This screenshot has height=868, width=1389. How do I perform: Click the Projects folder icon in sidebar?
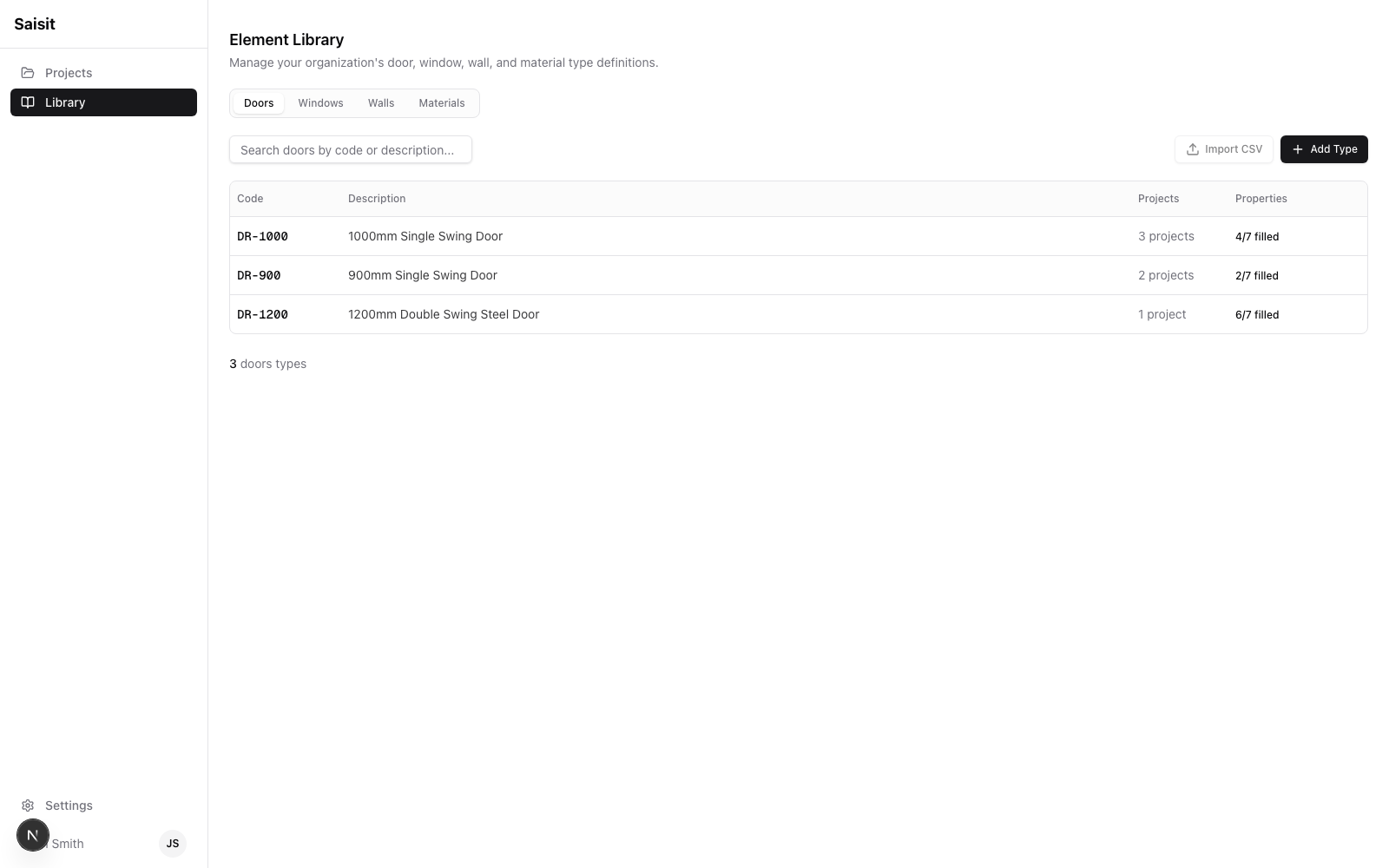tap(28, 73)
